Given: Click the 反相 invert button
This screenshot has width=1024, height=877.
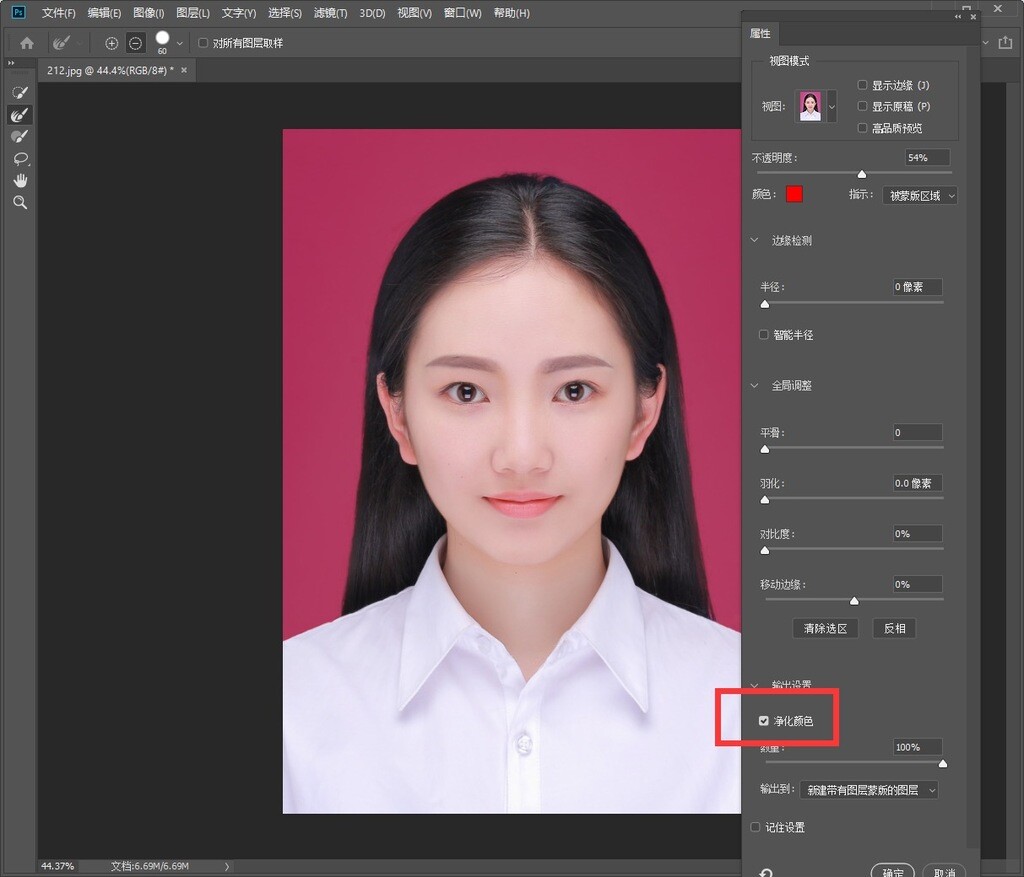Looking at the screenshot, I should [x=893, y=628].
